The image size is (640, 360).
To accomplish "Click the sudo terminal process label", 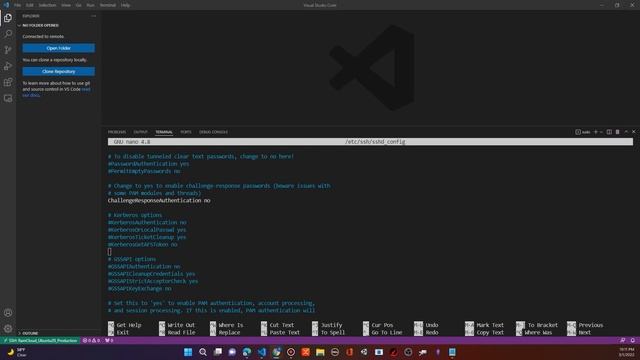I will [583, 132].
